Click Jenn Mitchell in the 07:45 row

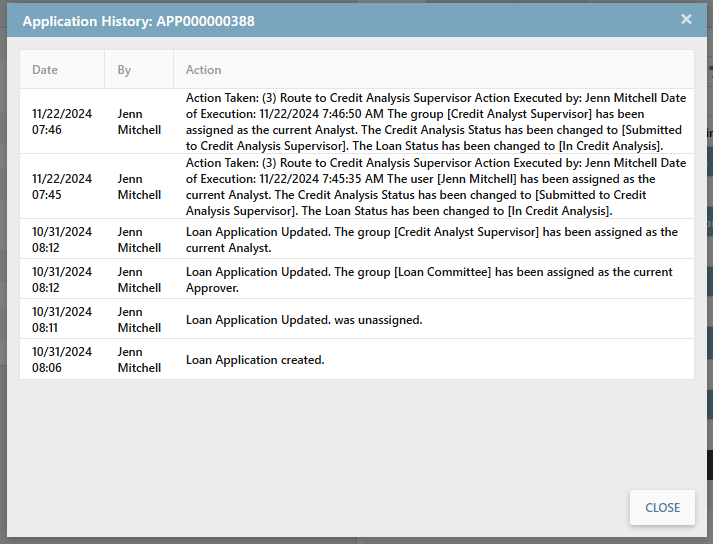click(139, 186)
